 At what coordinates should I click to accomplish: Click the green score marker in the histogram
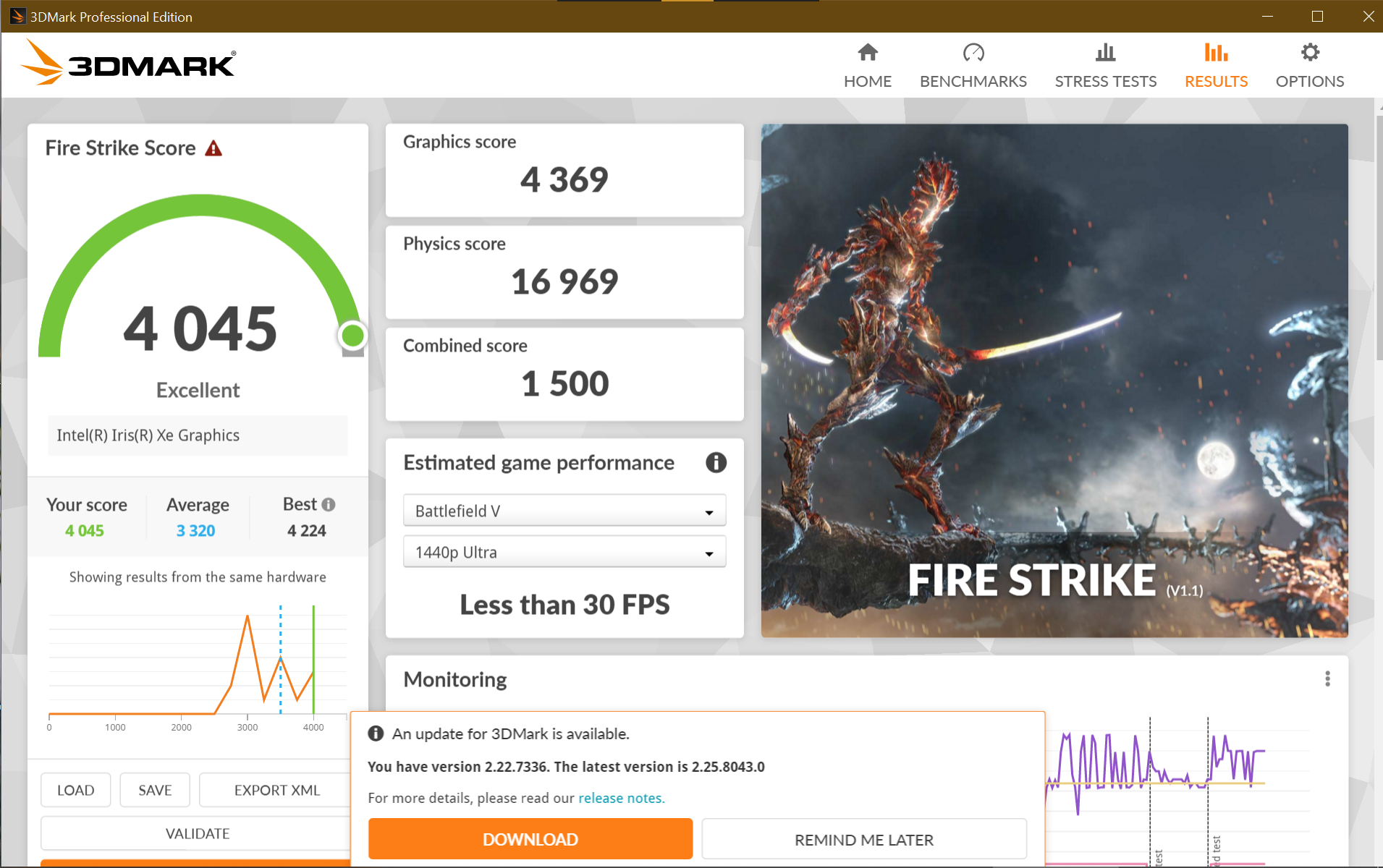(313, 659)
